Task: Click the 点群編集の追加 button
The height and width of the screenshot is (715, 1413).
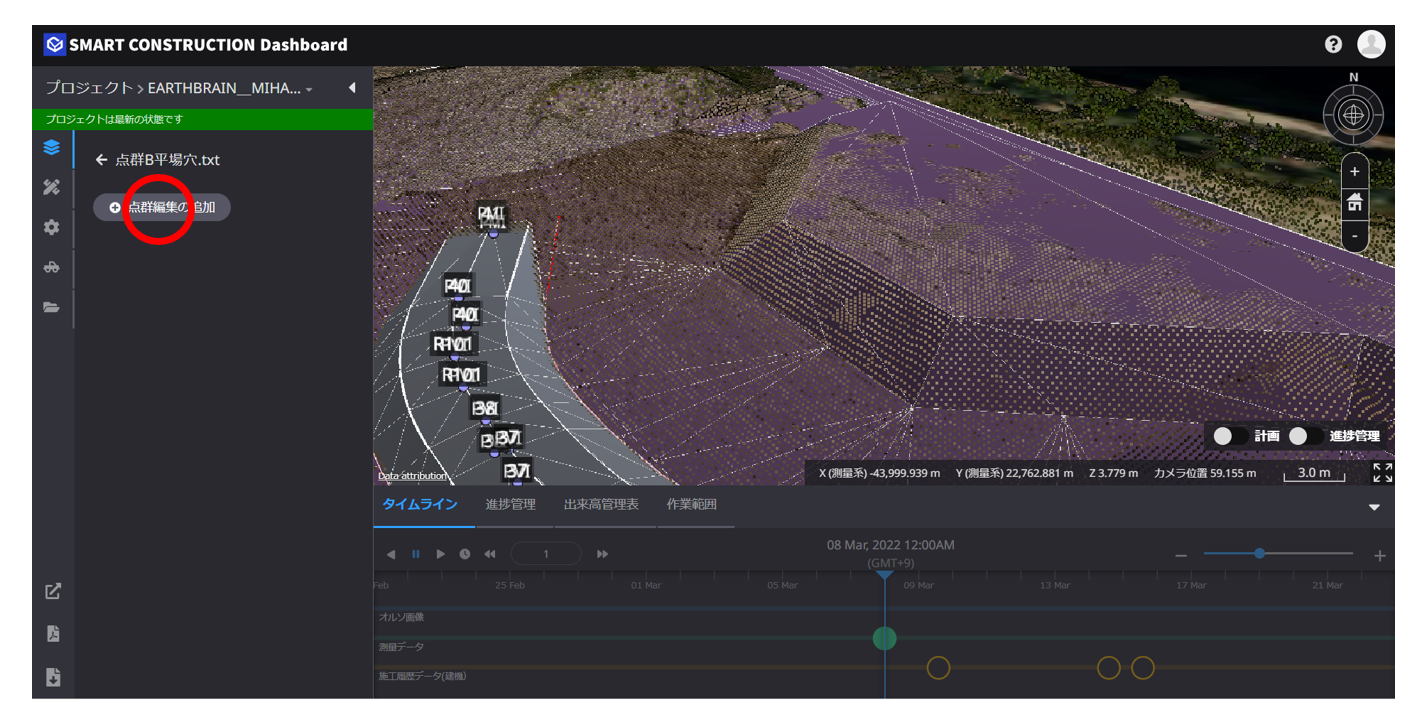Action: point(162,207)
